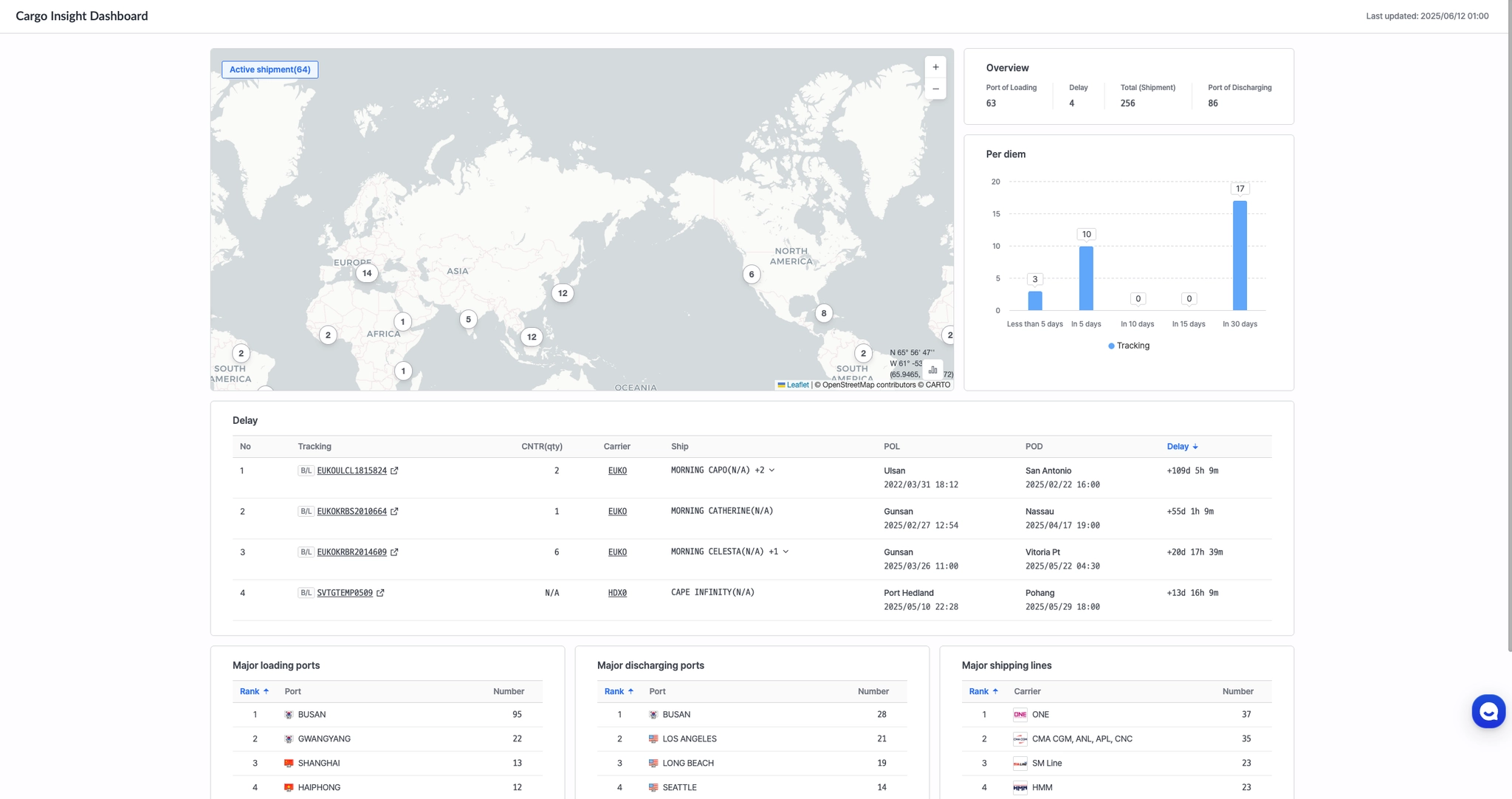Open external link icon for SVTGTEMP0509

click(380, 593)
